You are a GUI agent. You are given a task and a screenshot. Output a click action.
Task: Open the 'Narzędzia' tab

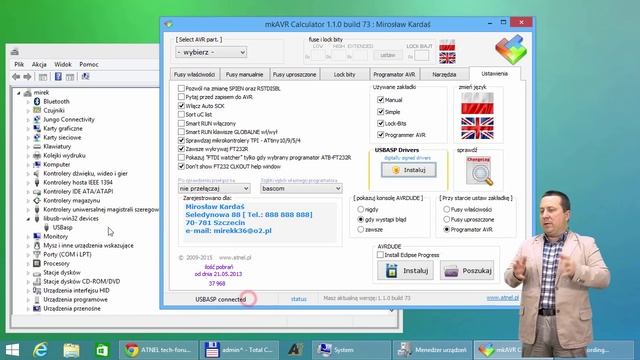pyautogui.click(x=444, y=74)
